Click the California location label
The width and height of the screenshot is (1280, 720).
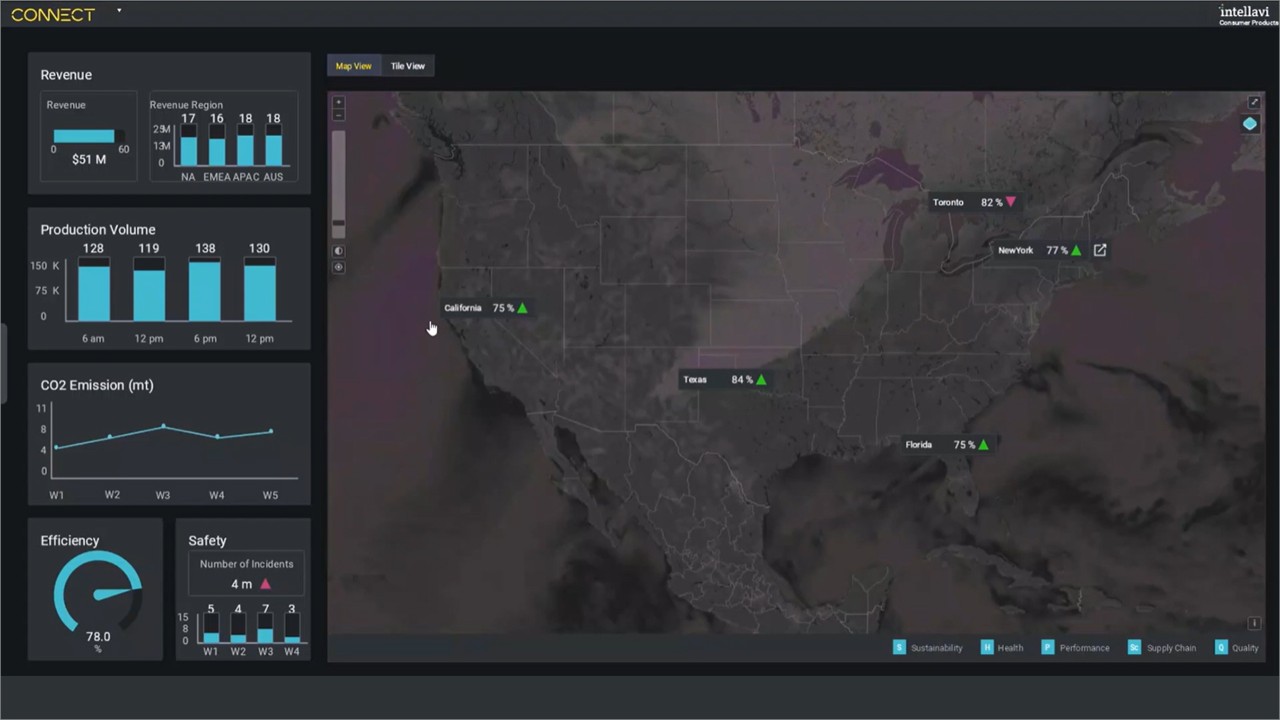[x=463, y=308]
